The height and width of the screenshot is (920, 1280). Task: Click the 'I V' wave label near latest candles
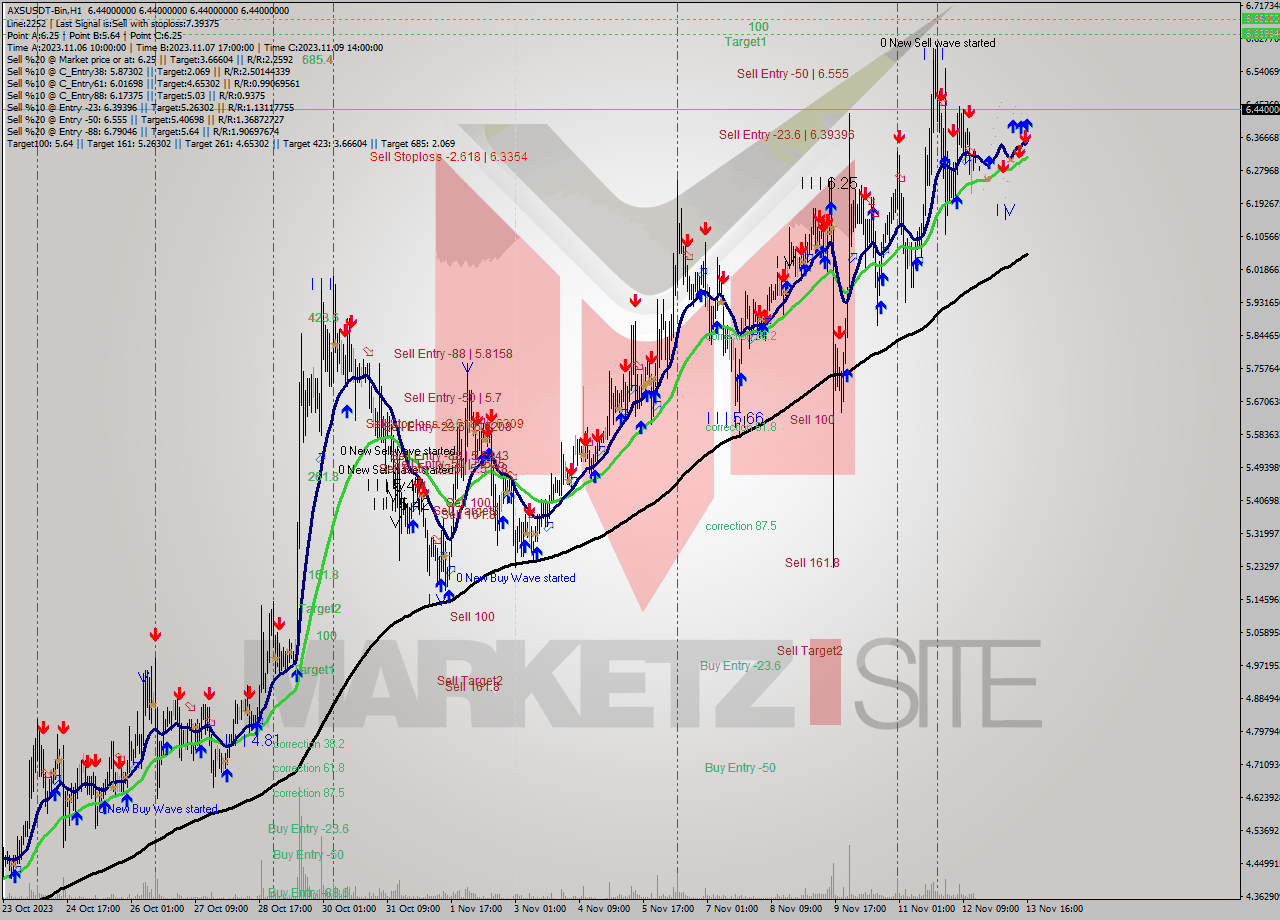coord(1005,210)
